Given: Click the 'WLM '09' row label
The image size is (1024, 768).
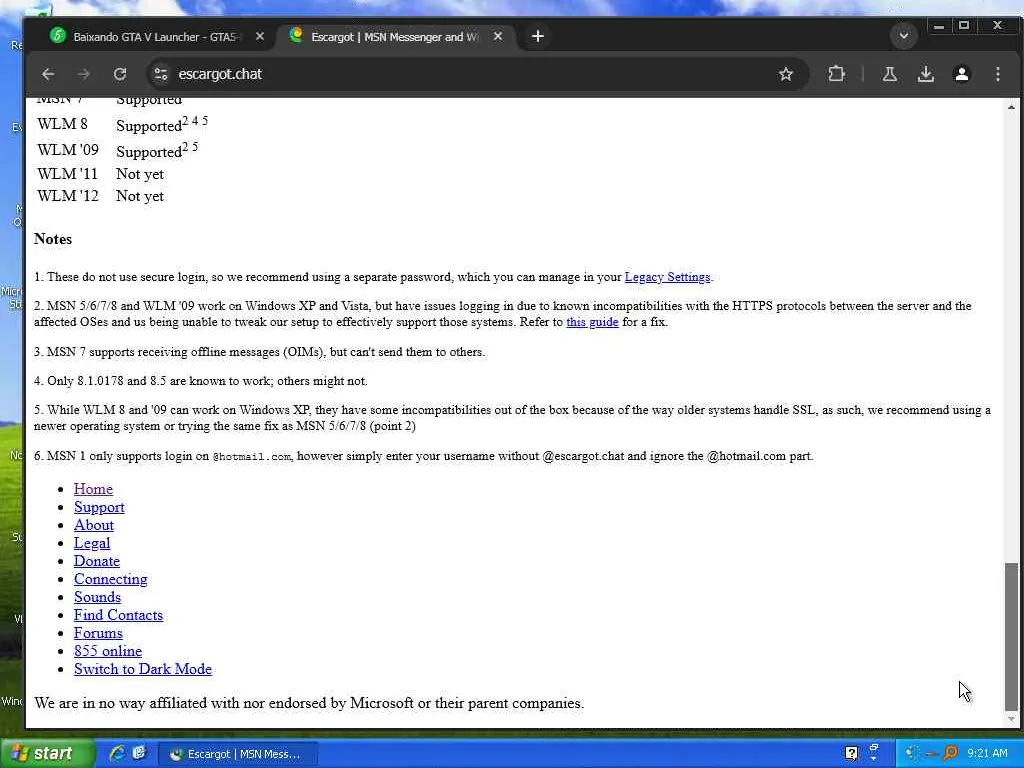Looking at the screenshot, I should [68, 150].
